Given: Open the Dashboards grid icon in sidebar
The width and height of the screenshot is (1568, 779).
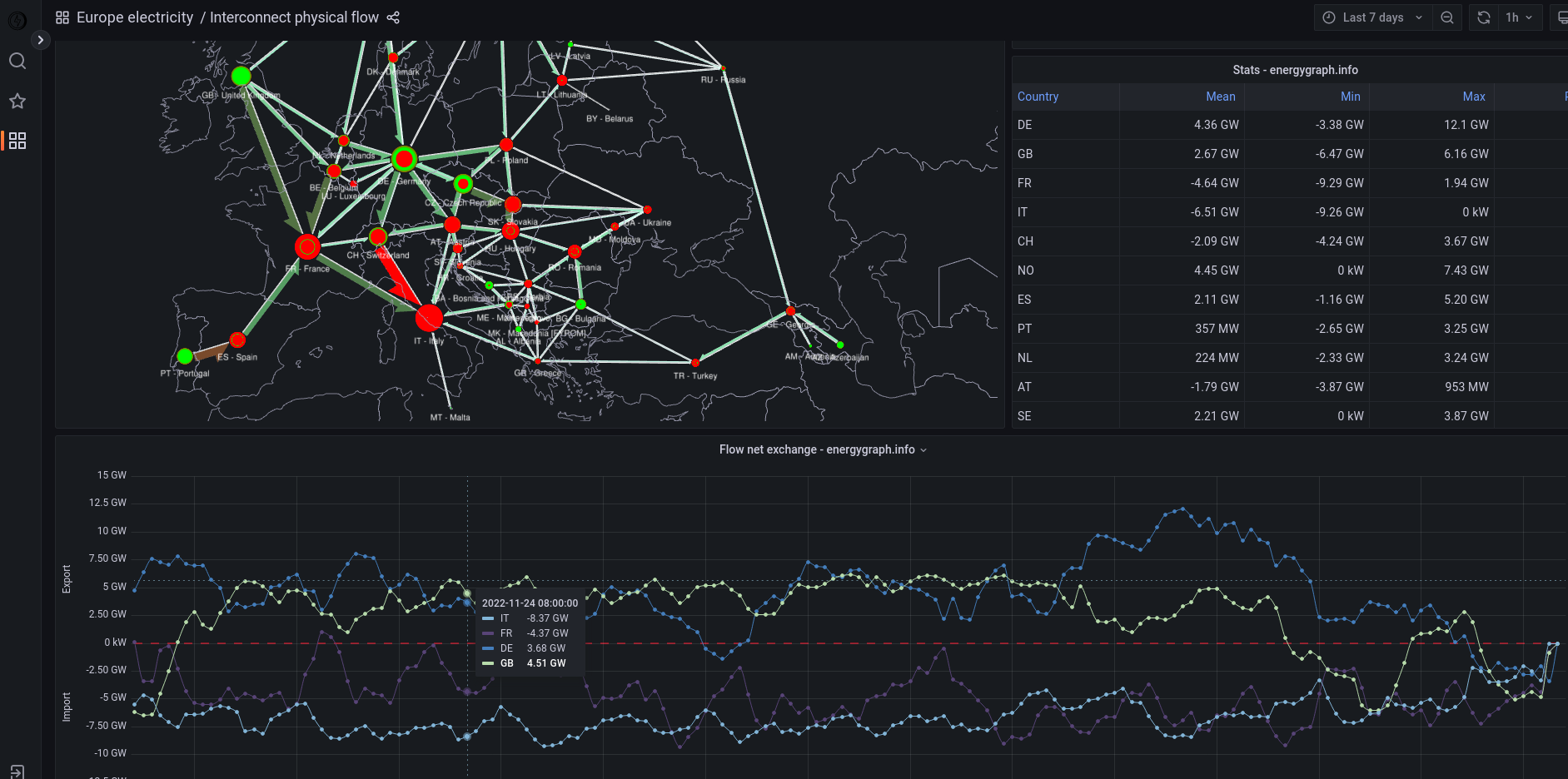Looking at the screenshot, I should coord(17,141).
